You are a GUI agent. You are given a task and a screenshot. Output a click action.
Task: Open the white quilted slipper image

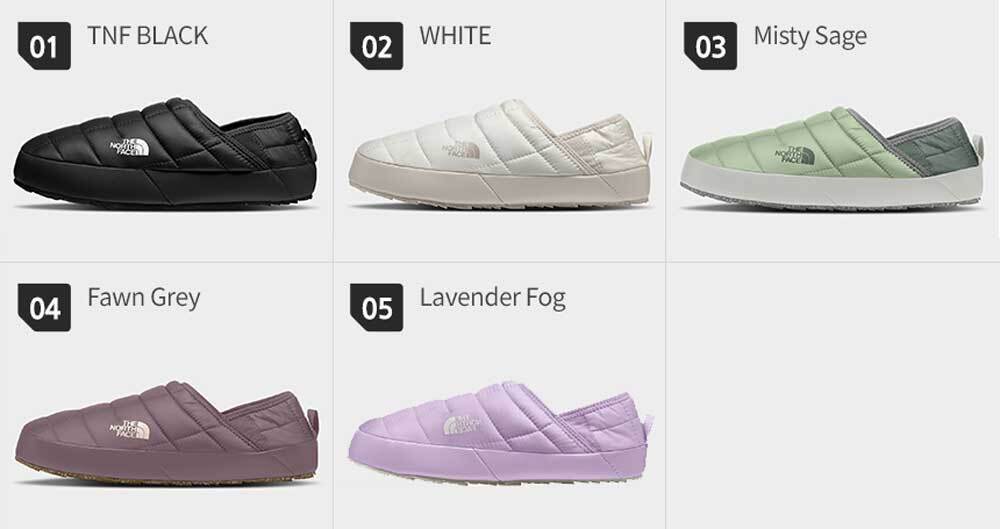[499, 153]
